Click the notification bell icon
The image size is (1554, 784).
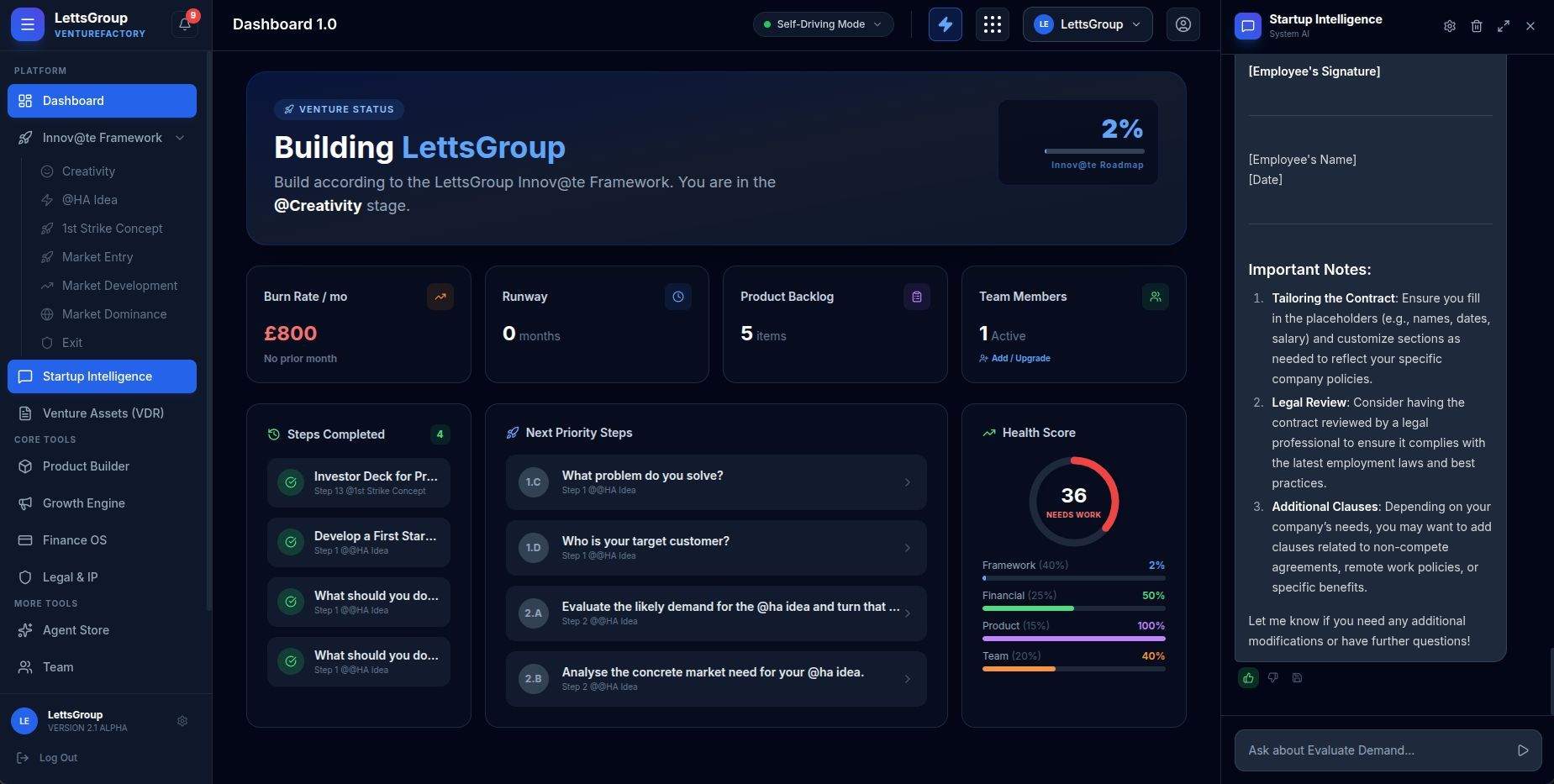[185, 24]
